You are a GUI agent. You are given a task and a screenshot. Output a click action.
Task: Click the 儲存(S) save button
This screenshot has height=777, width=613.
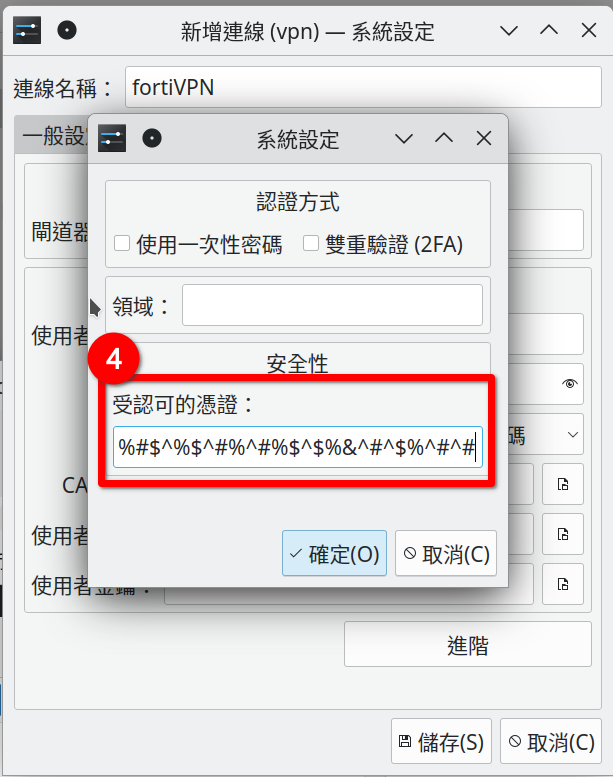tap(441, 741)
